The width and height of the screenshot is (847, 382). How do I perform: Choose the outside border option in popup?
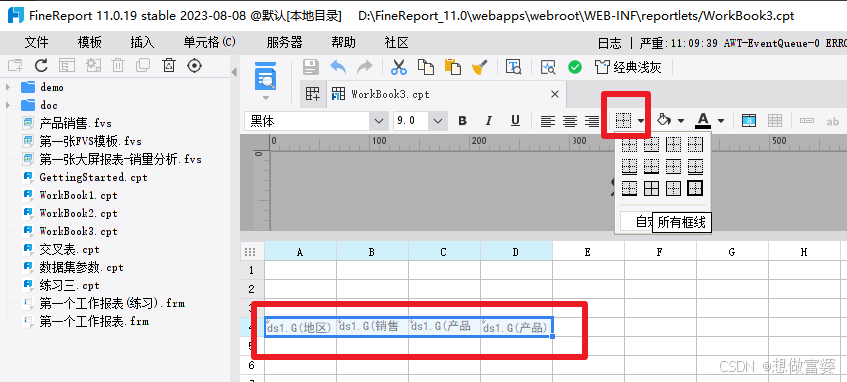tap(674, 188)
